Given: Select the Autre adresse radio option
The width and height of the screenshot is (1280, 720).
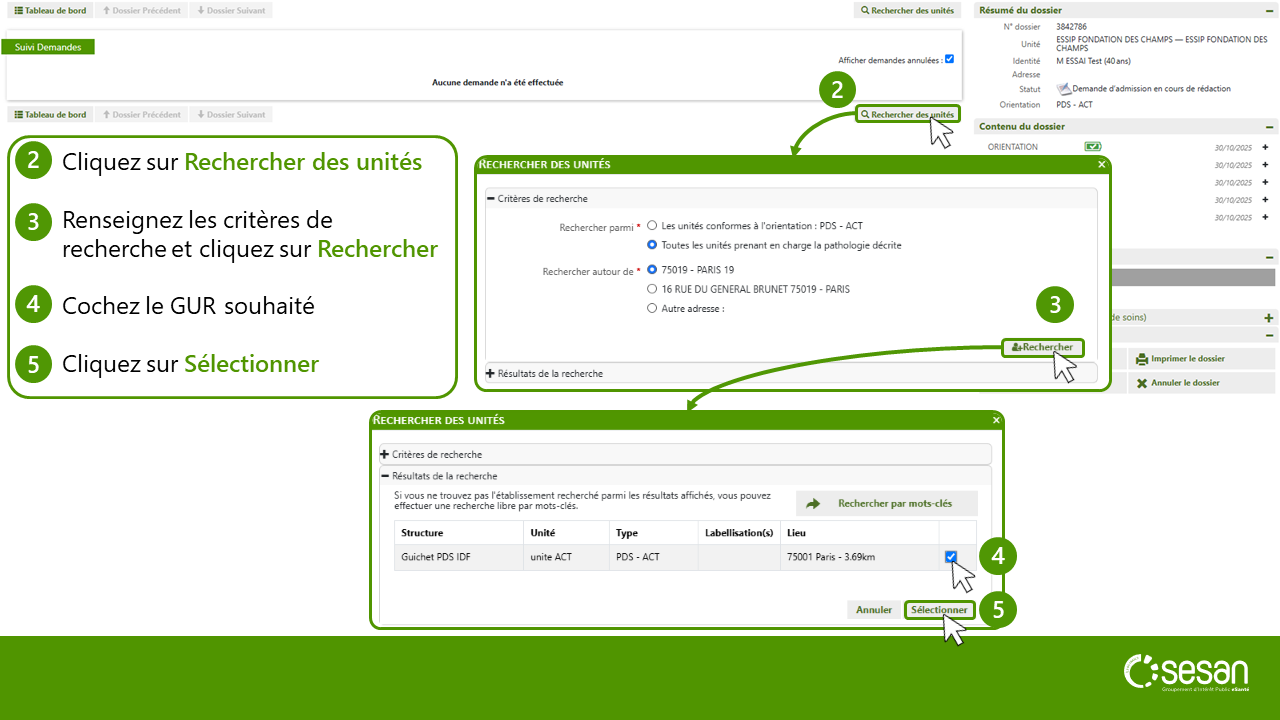Looking at the screenshot, I should point(652,309).
